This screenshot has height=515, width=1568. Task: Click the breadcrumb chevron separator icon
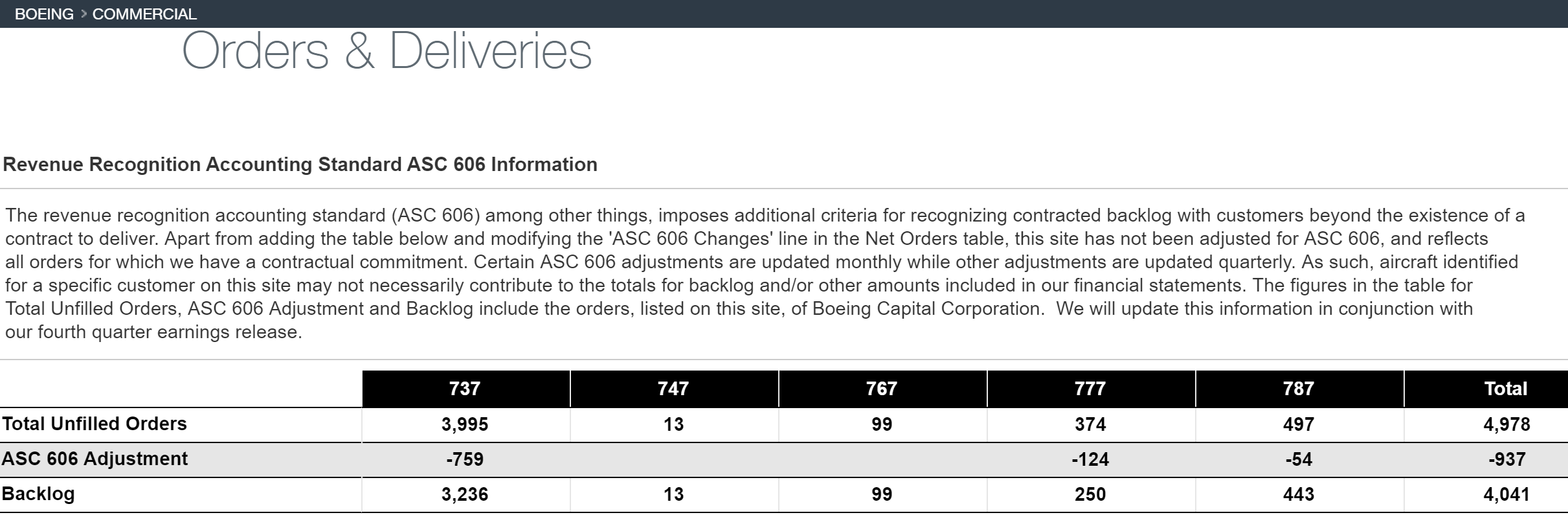click(84, 14)
